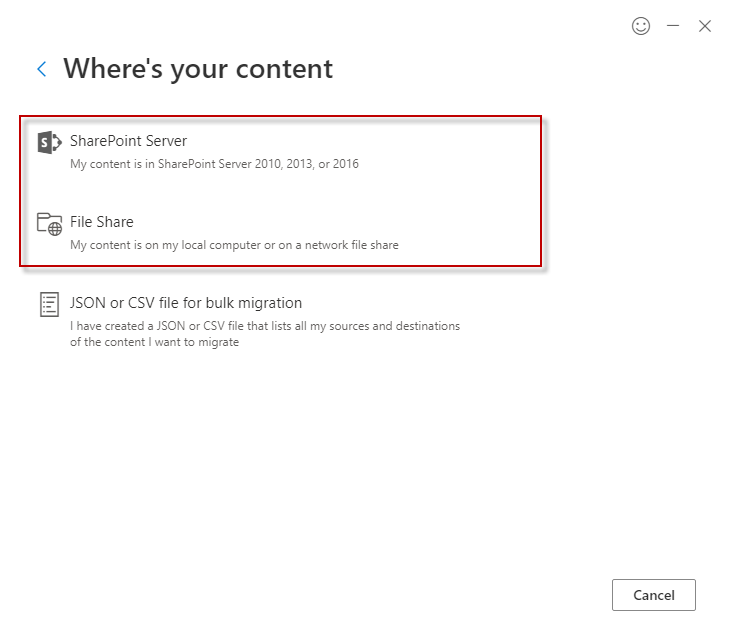Click the 'of the content I want to migrate' line
The width and height of the screenshot is (730, 619).
[154, 342]
